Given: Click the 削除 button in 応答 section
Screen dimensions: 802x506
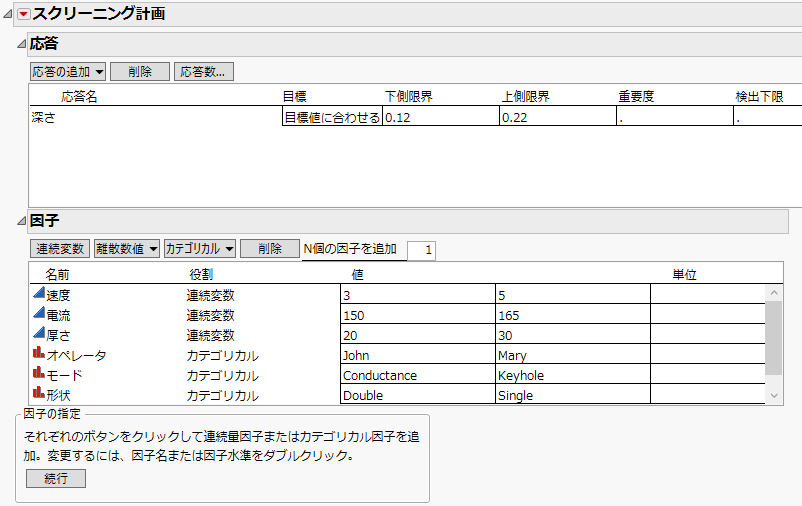Looking at the screenshot, I should [140, 72].
